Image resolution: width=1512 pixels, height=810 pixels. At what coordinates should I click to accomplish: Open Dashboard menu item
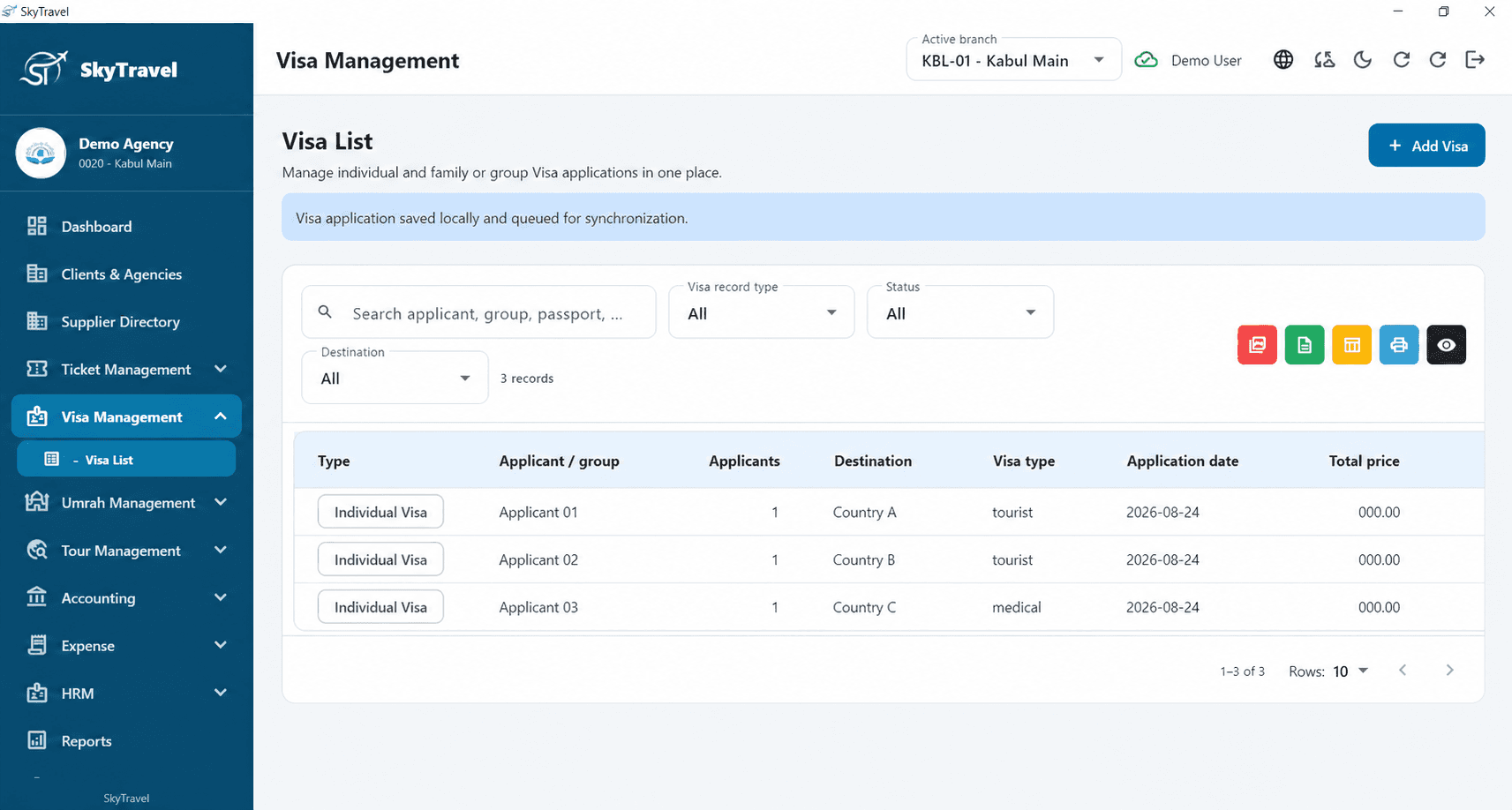[x=126, y=227]
